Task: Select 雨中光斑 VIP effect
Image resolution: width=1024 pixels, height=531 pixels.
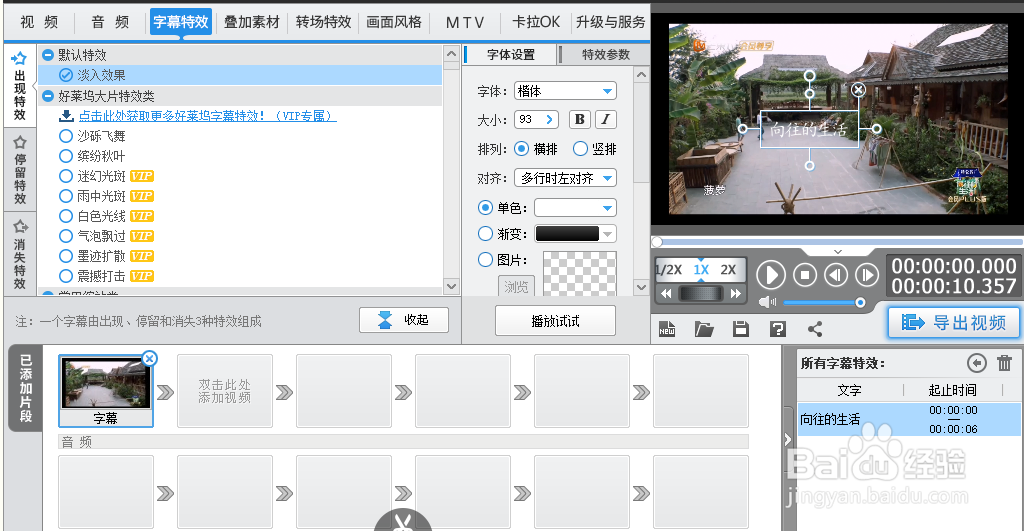Action: point(106,196)
